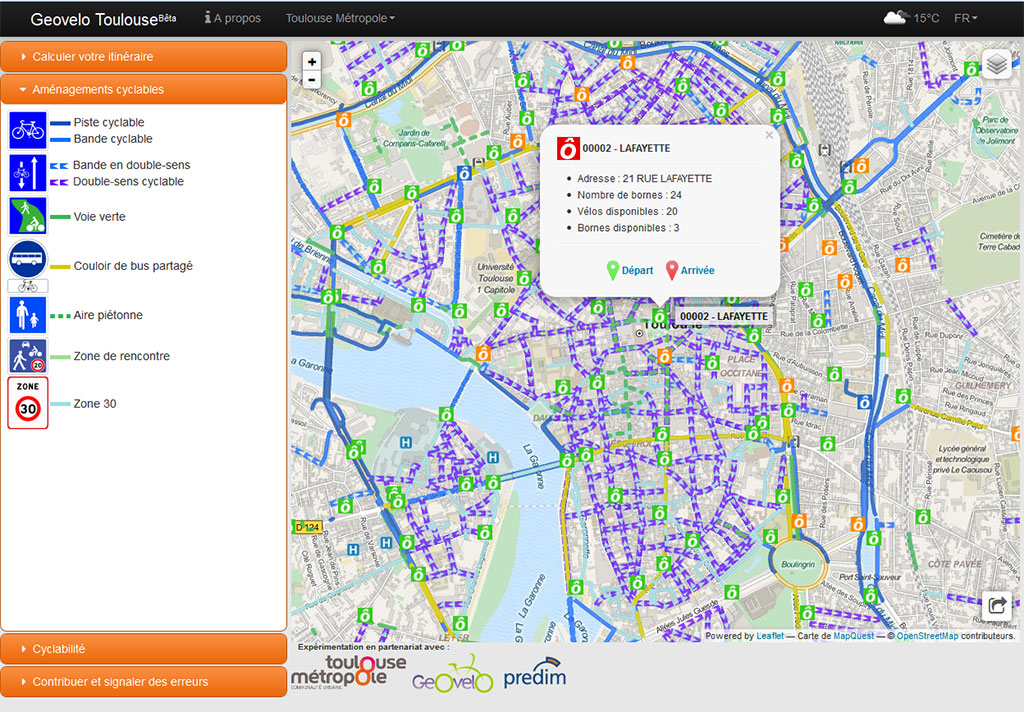Expand Calculer votre itinéraire panel
The image size is (1024, 712).
pos(144,57)
